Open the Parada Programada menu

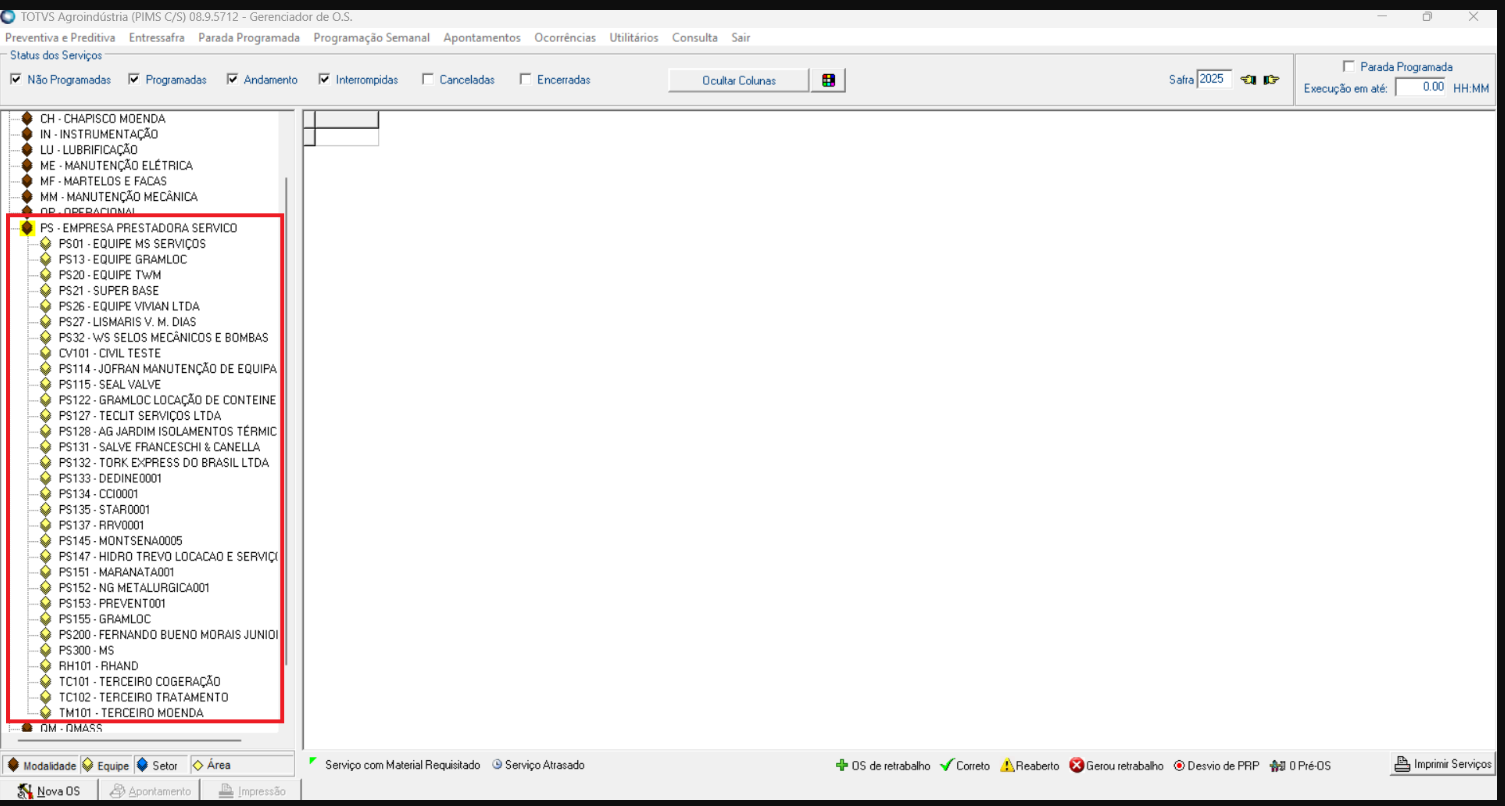[x=249, y=38]
